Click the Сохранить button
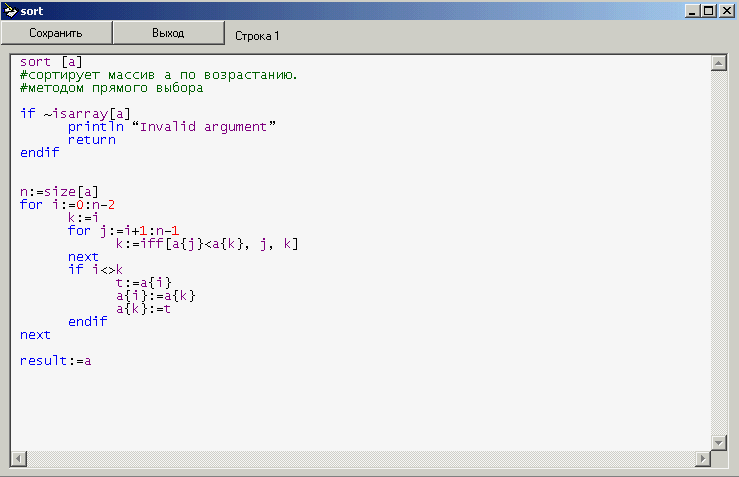Viewport: 739px width, 477px height. click(x=56, y=33)
